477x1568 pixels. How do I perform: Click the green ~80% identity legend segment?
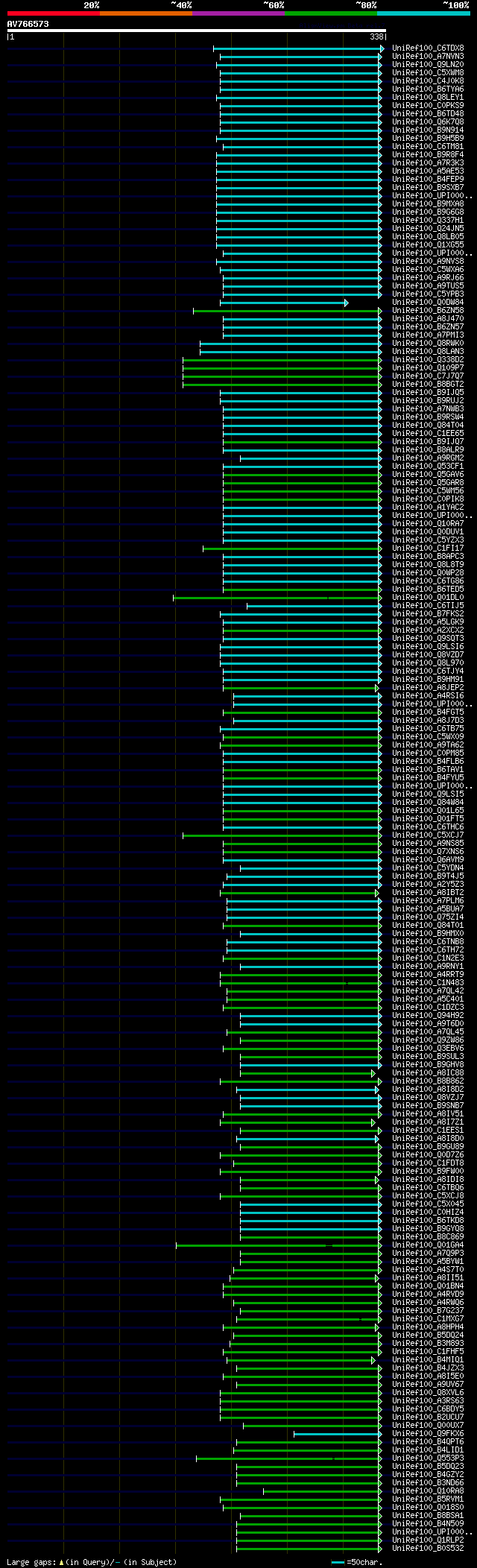pyautogui.click(x=331, y=13)
